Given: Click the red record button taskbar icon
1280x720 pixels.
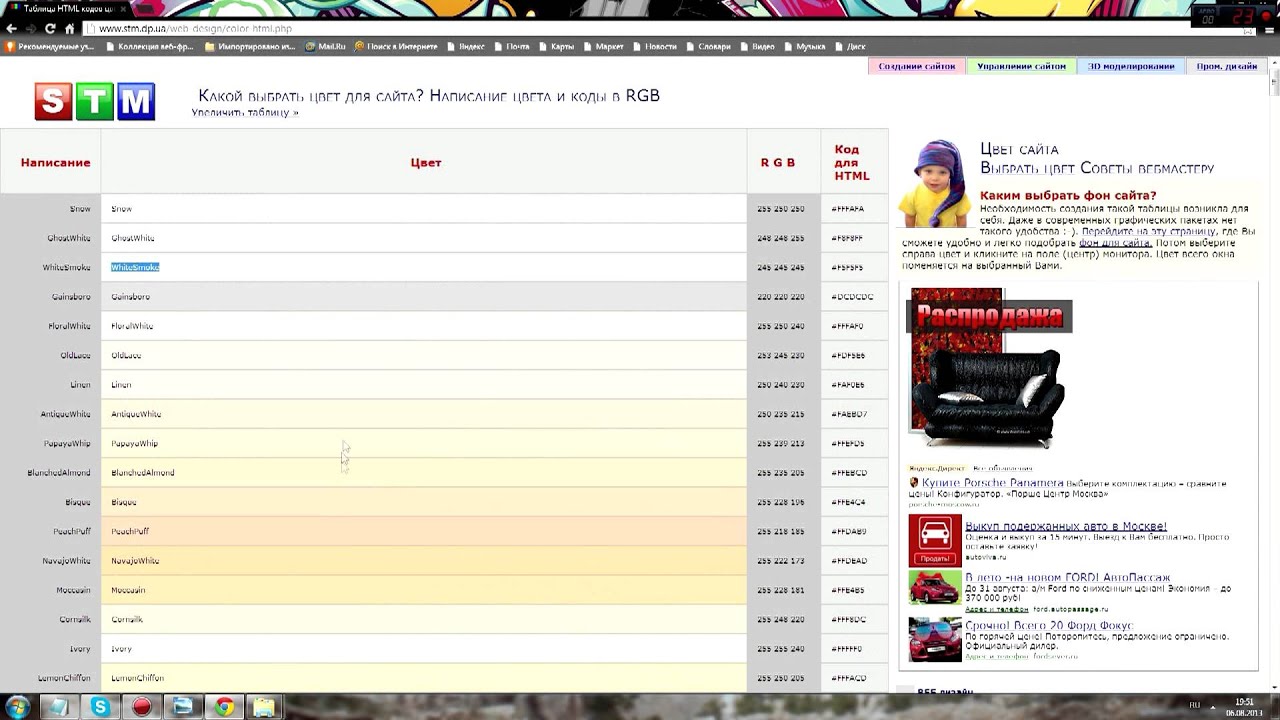Looking at the screenshot, I should tap(142, 707).
